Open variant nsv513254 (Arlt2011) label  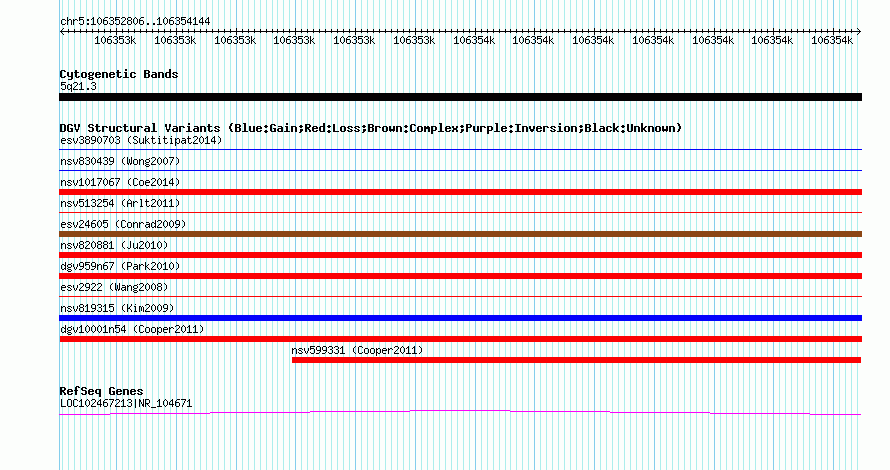(x=120, y=203)
